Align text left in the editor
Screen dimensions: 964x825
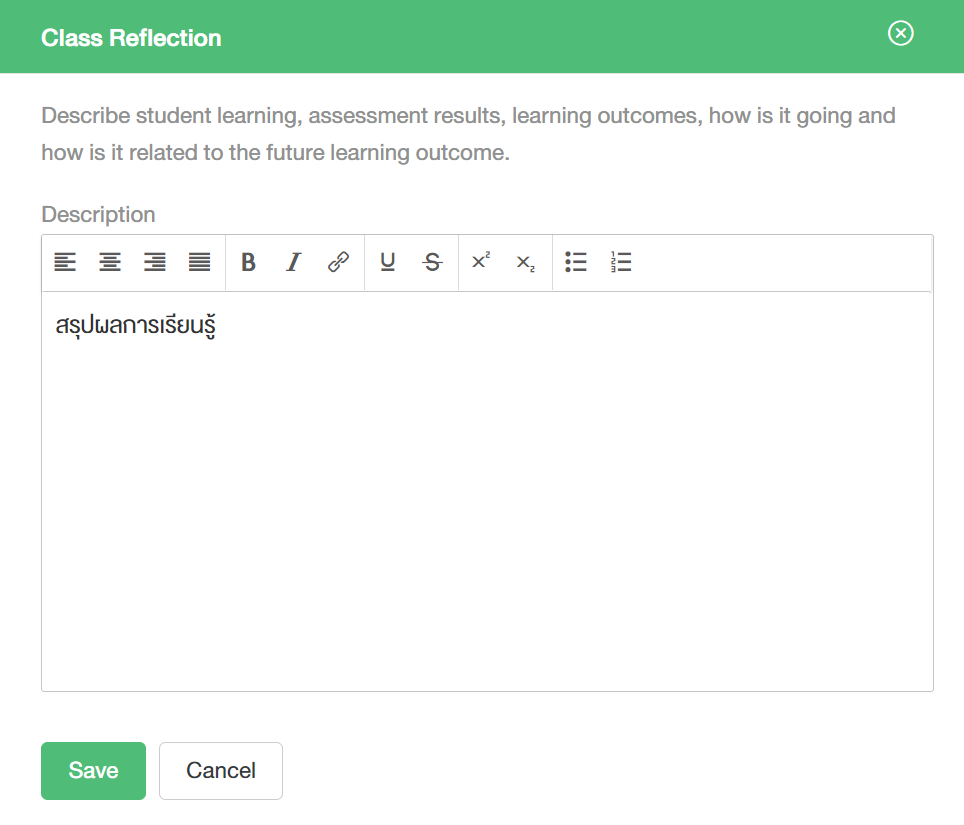tap(65, 262)
